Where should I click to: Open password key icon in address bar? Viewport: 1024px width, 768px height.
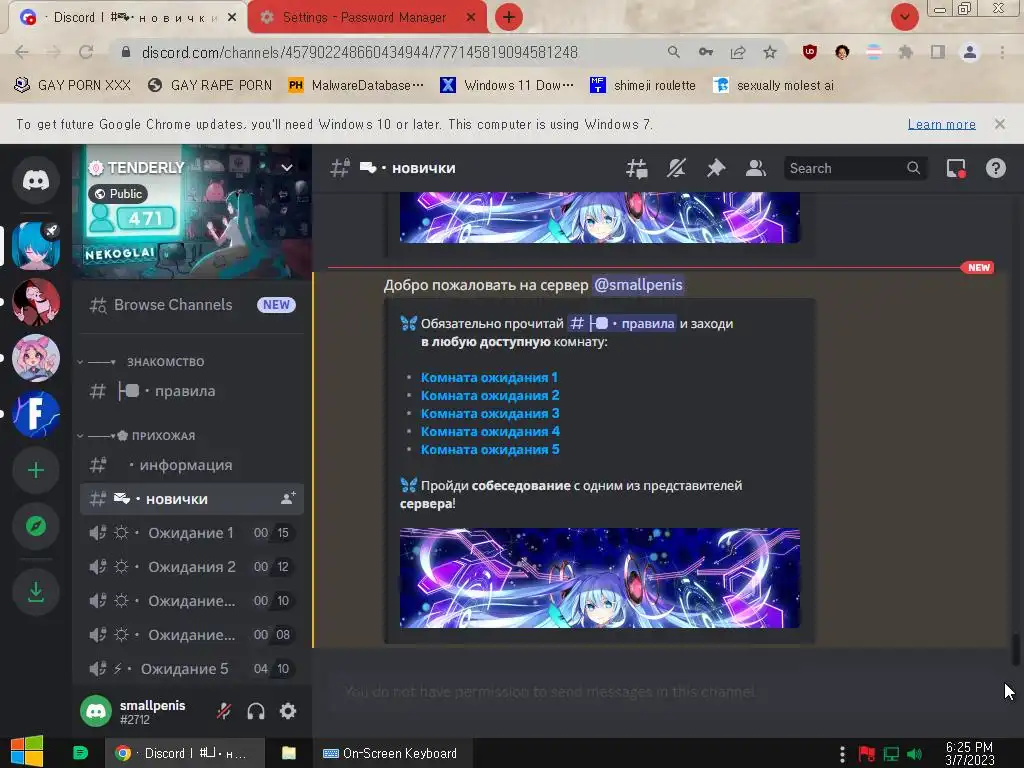[705, 52]
